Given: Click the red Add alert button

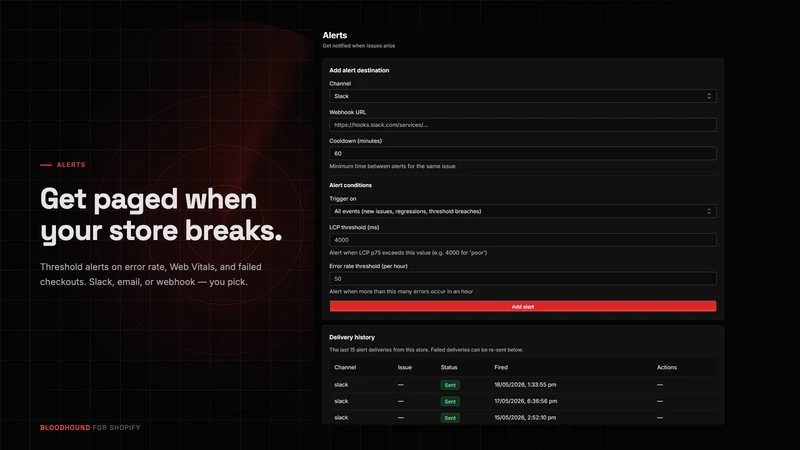Looking at the screenshot, I should tap(522, 306).
